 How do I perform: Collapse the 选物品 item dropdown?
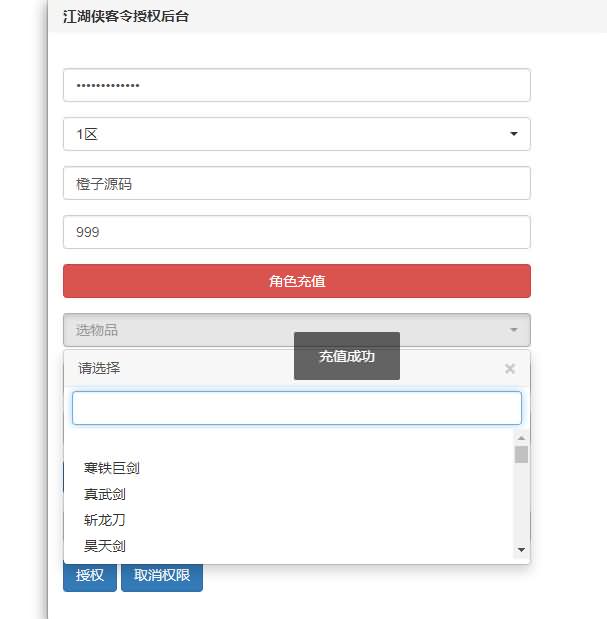[296, 330]
